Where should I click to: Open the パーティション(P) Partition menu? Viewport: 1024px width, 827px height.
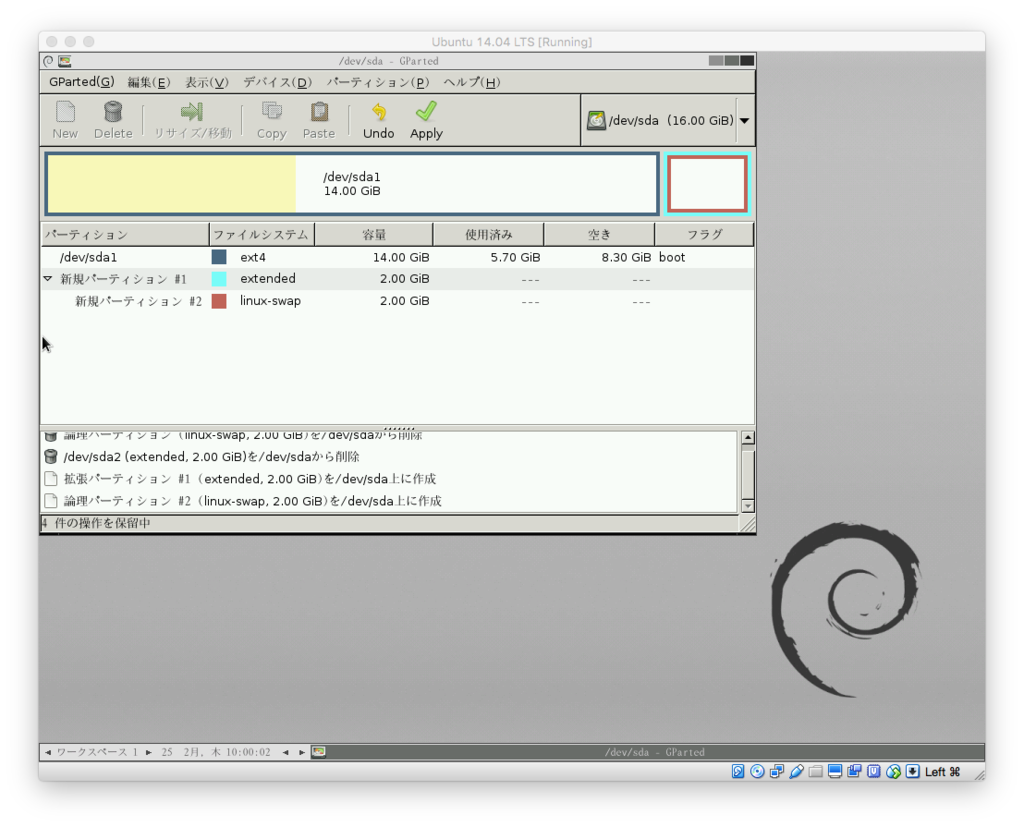(377, 82)
